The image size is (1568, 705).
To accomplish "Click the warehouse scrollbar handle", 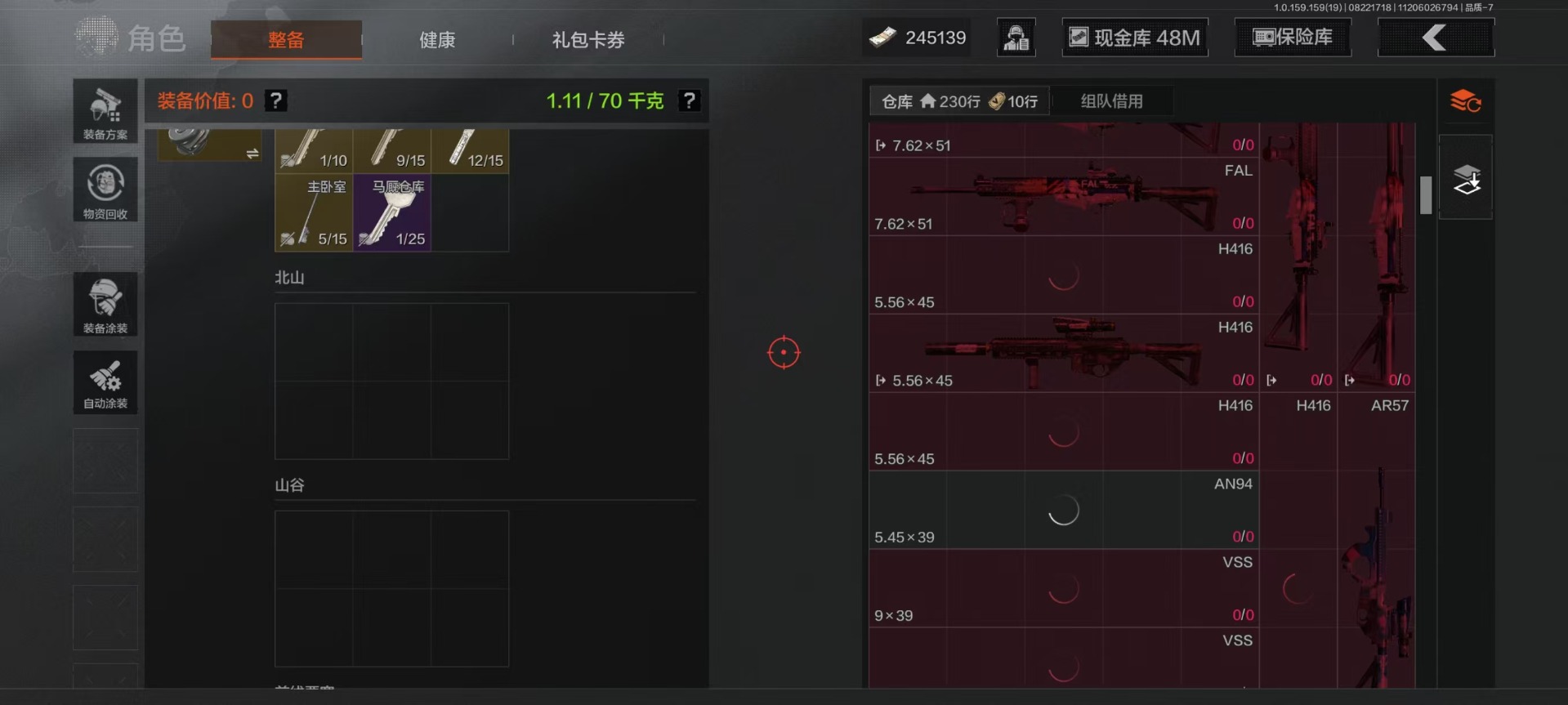I will coord(1426,195).
